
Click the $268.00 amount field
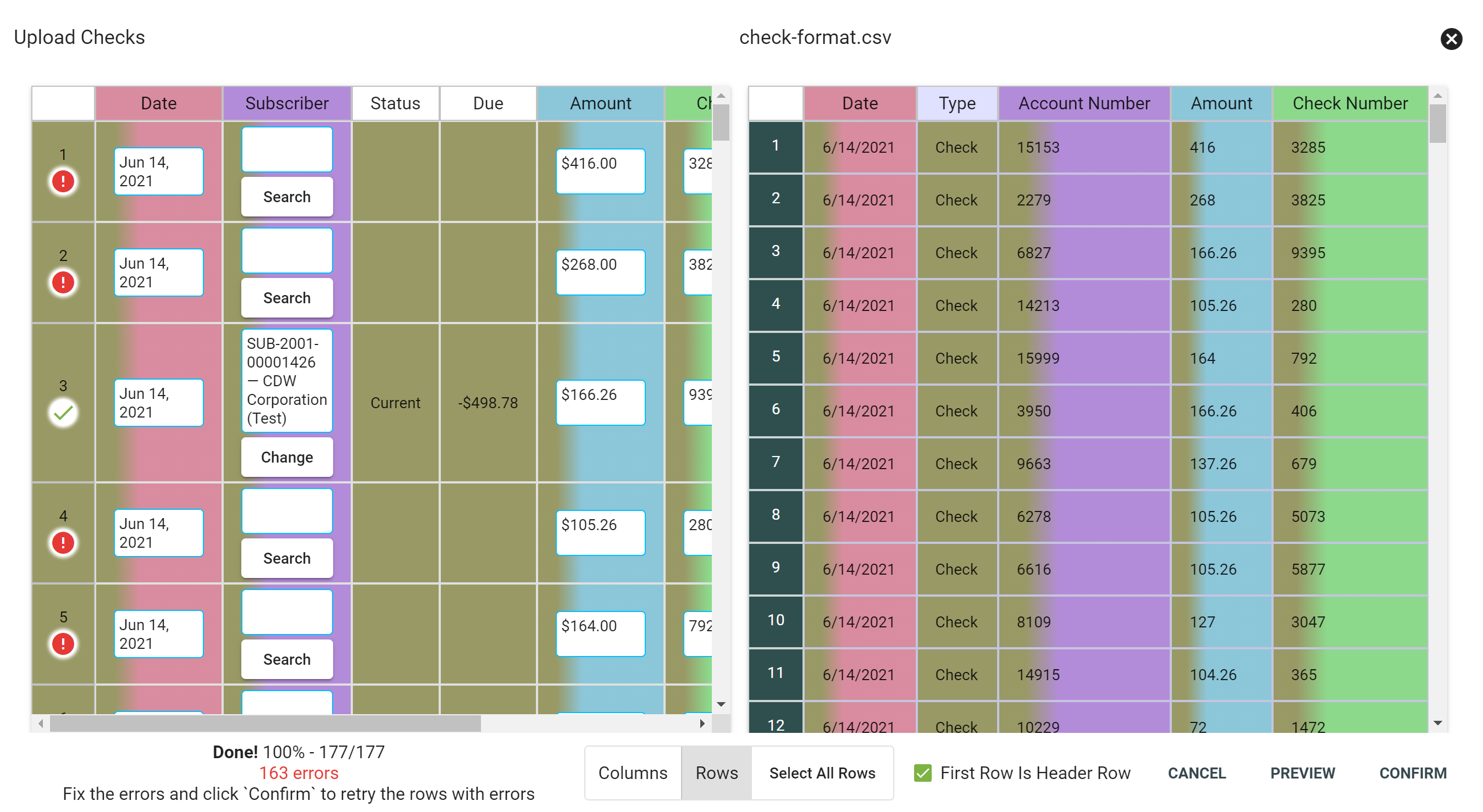point(600,273)
